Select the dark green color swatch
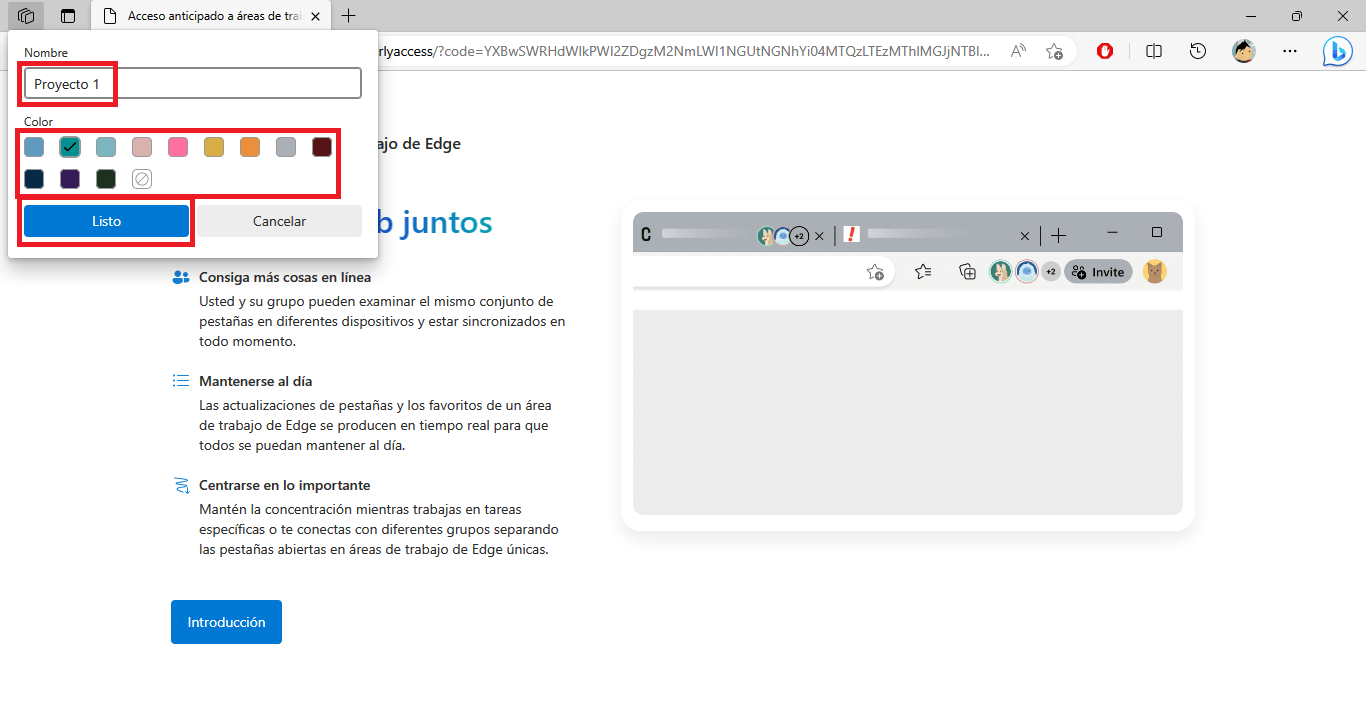Image resolution: width=1366 pixels, height=728 pixels. [x=106, y=179]
